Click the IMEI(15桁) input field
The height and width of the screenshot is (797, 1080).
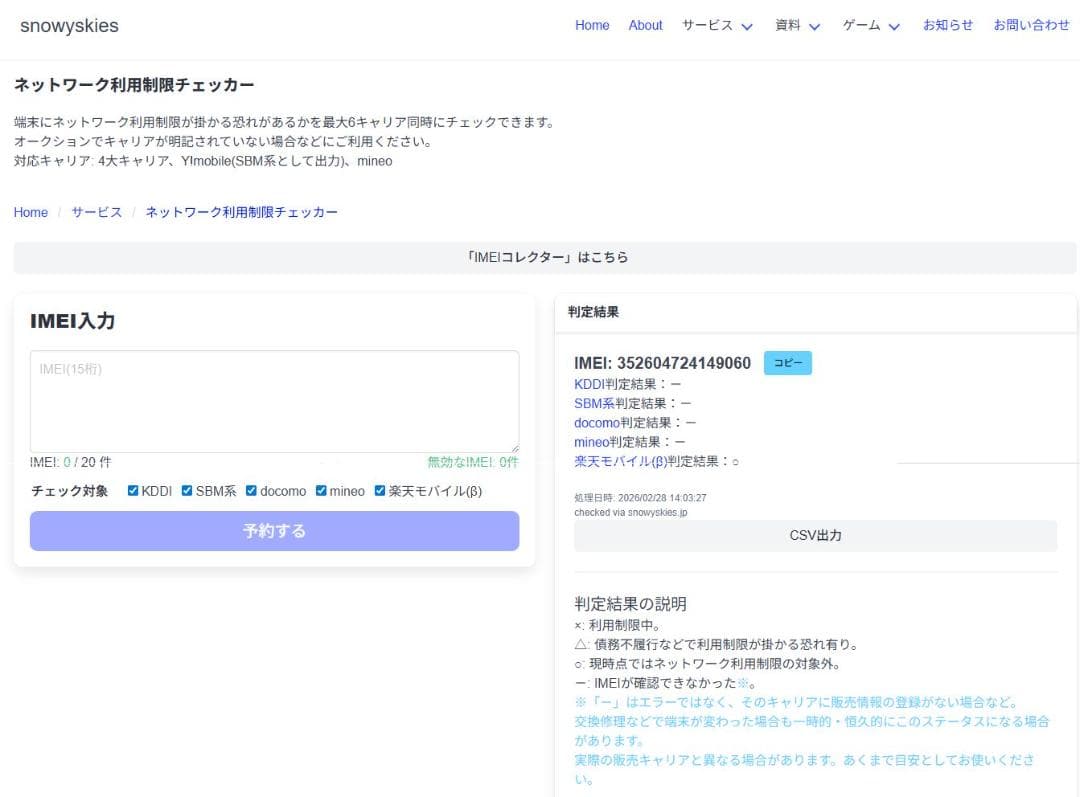click(x=274, y=400)
